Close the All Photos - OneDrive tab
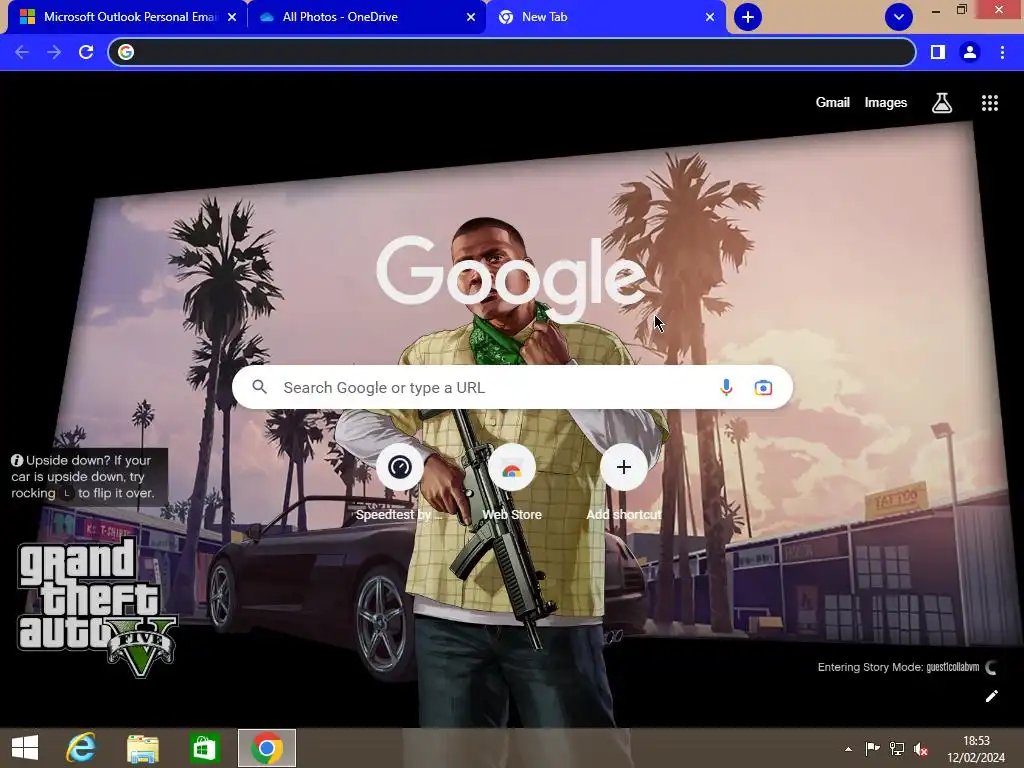Screen dimensions: 1024x768 coord(471,17)
